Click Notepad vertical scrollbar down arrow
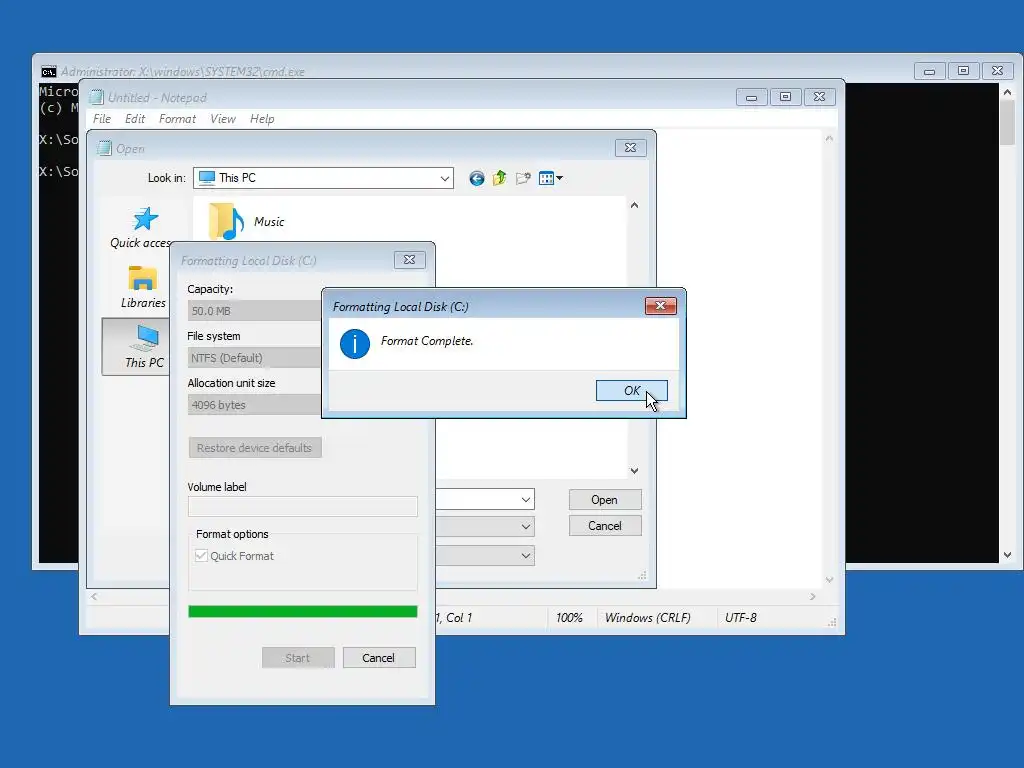 [x=829, y=580]
